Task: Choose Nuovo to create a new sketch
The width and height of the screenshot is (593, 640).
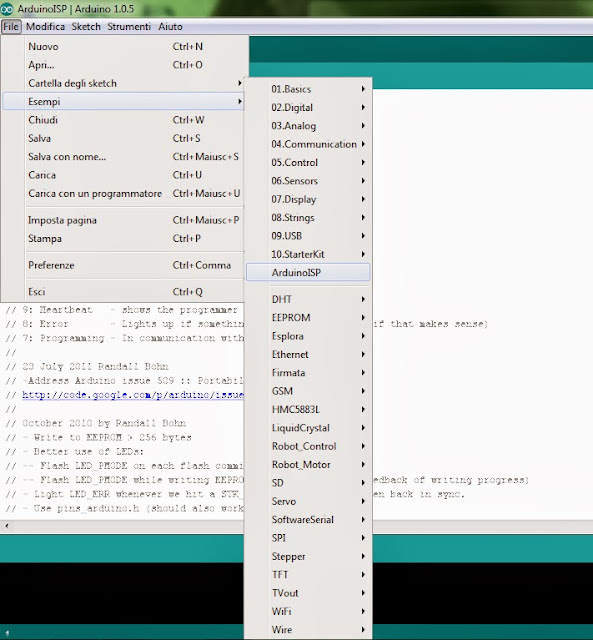Action: (123, 47)
